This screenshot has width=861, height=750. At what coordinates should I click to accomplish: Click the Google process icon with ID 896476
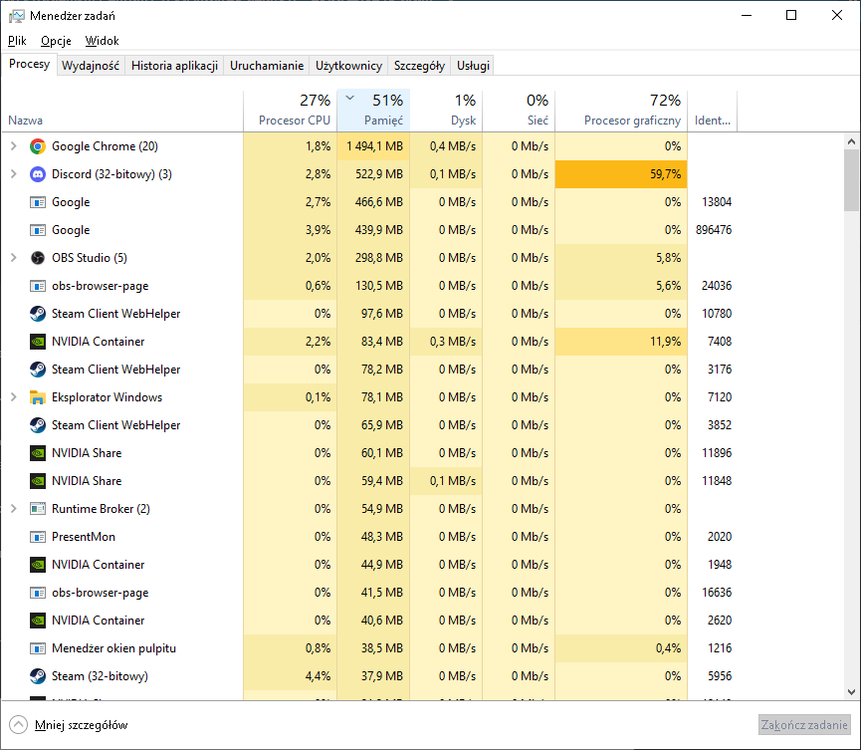tap(37, 230)
